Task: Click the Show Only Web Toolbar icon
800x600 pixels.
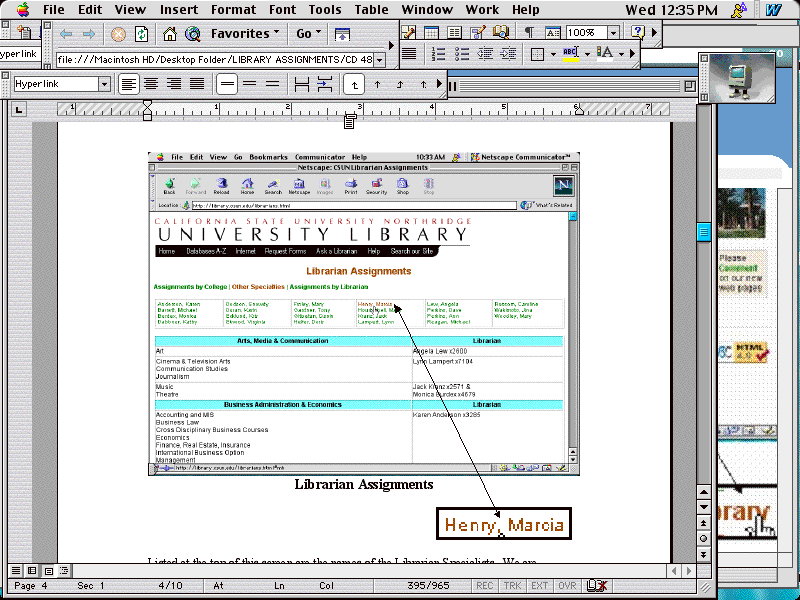Action: (342, 34)
